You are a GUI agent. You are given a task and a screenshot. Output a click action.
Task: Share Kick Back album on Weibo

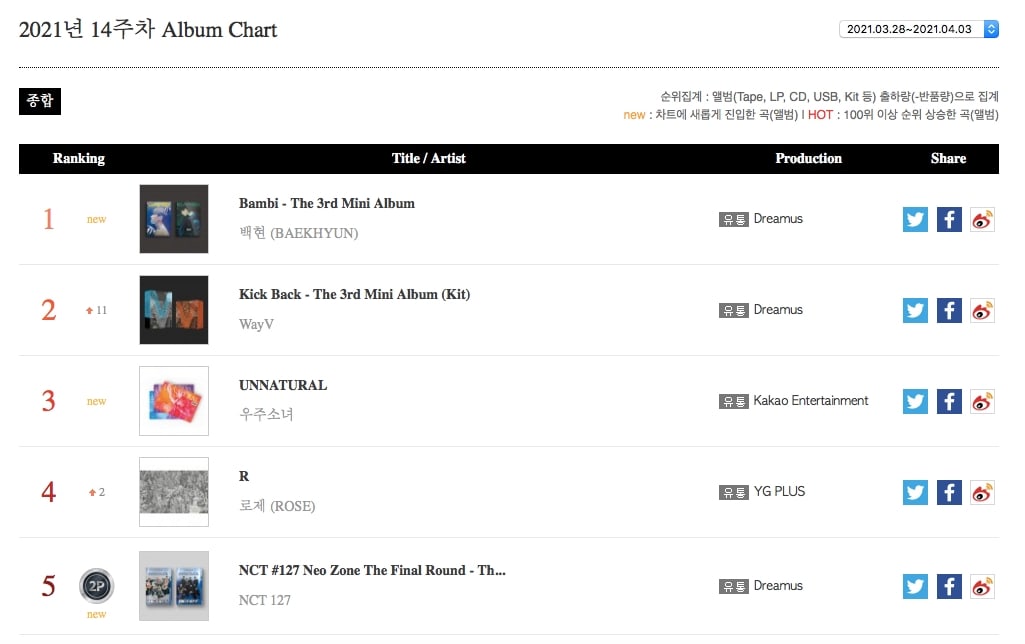[x=983, y=310]
